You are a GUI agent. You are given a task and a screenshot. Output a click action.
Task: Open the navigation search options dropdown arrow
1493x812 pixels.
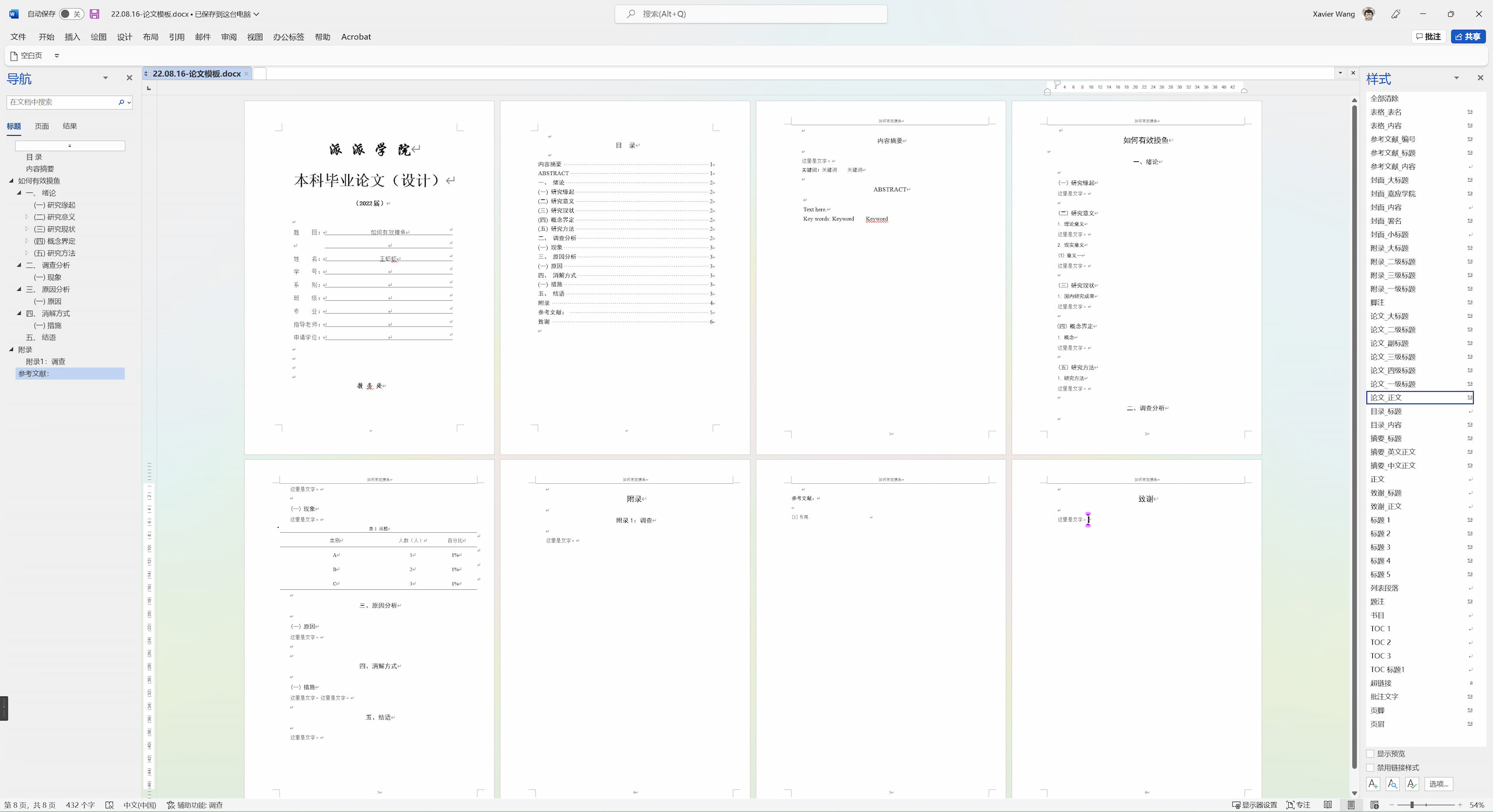[x=129, y=102]
